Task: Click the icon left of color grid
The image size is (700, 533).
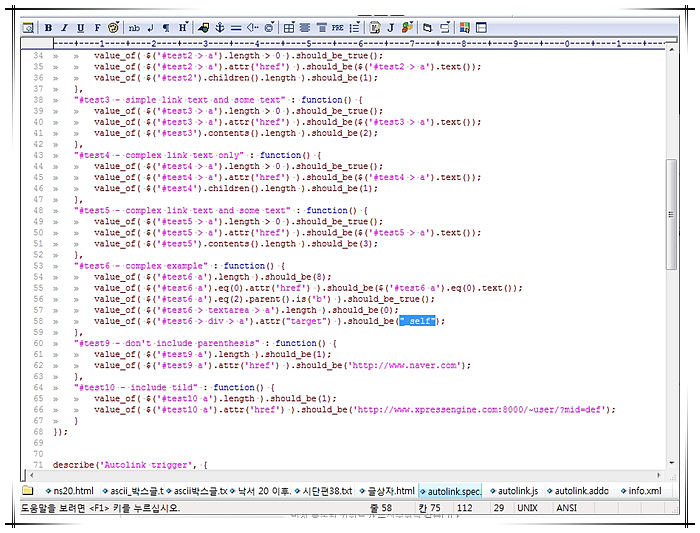Action: pos(445,28)
